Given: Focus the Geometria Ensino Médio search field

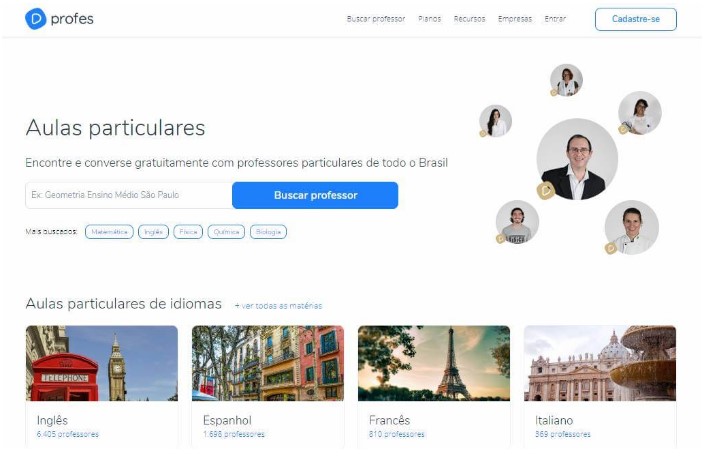Looking at the screenshot, I should click(129, 195).
